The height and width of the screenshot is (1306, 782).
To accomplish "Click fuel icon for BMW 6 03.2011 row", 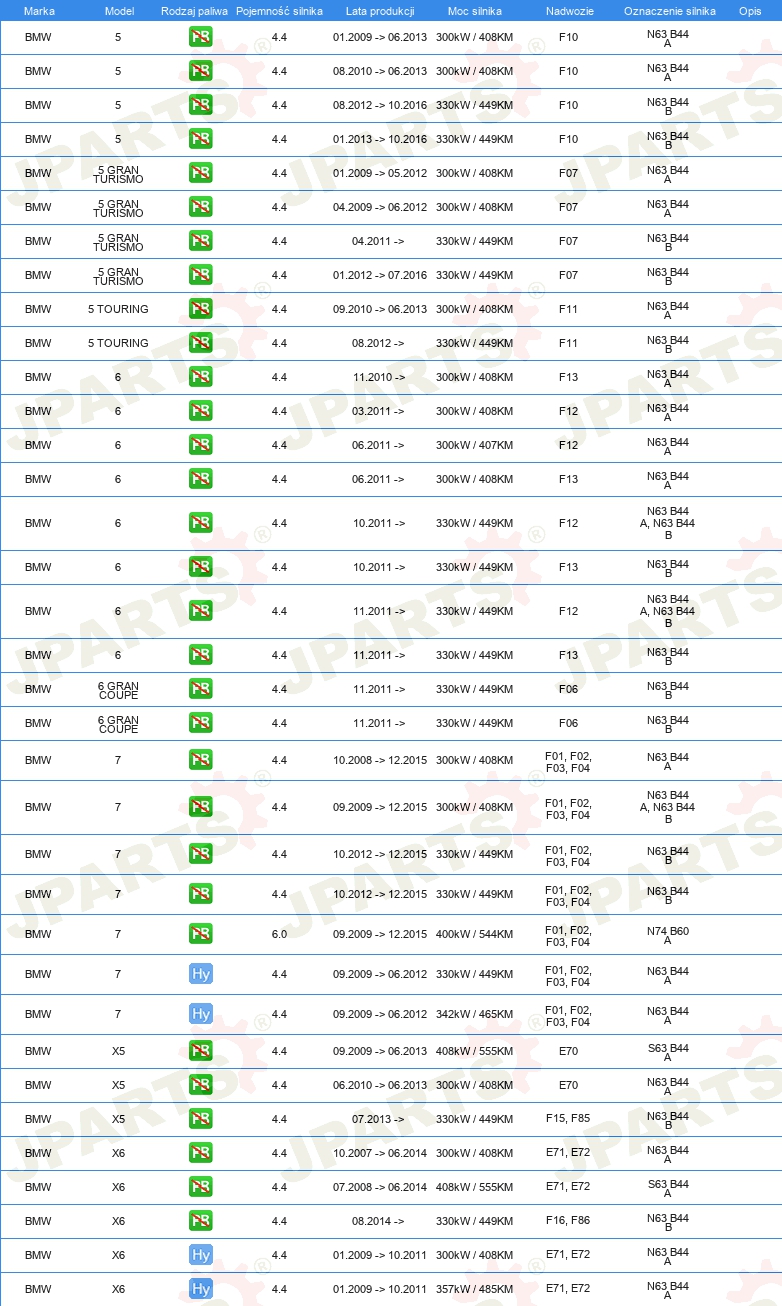I will click(x=200, y=411).
